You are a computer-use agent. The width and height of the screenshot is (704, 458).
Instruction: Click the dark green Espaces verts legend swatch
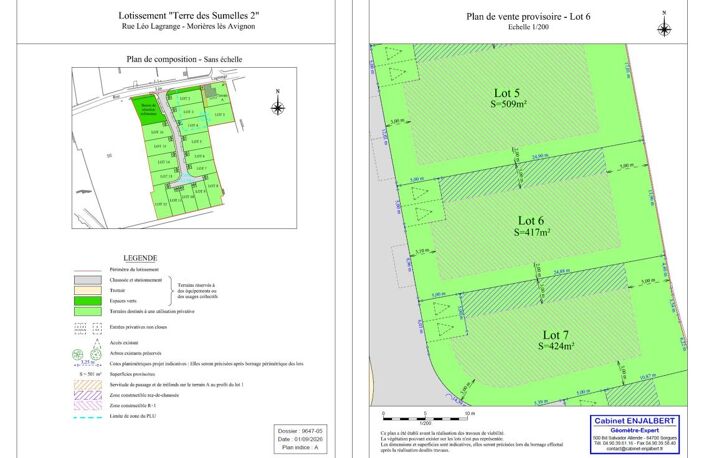click(88, 301)
